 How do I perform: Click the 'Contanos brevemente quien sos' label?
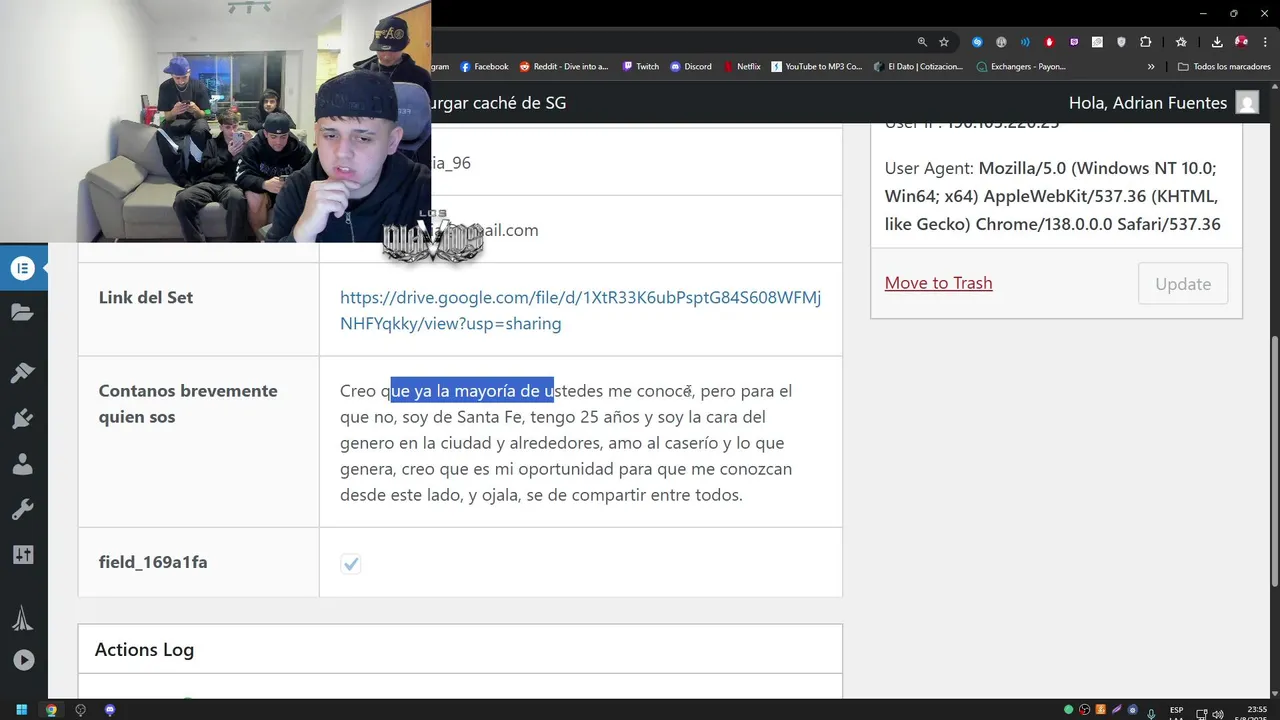(x=188, y=404)
